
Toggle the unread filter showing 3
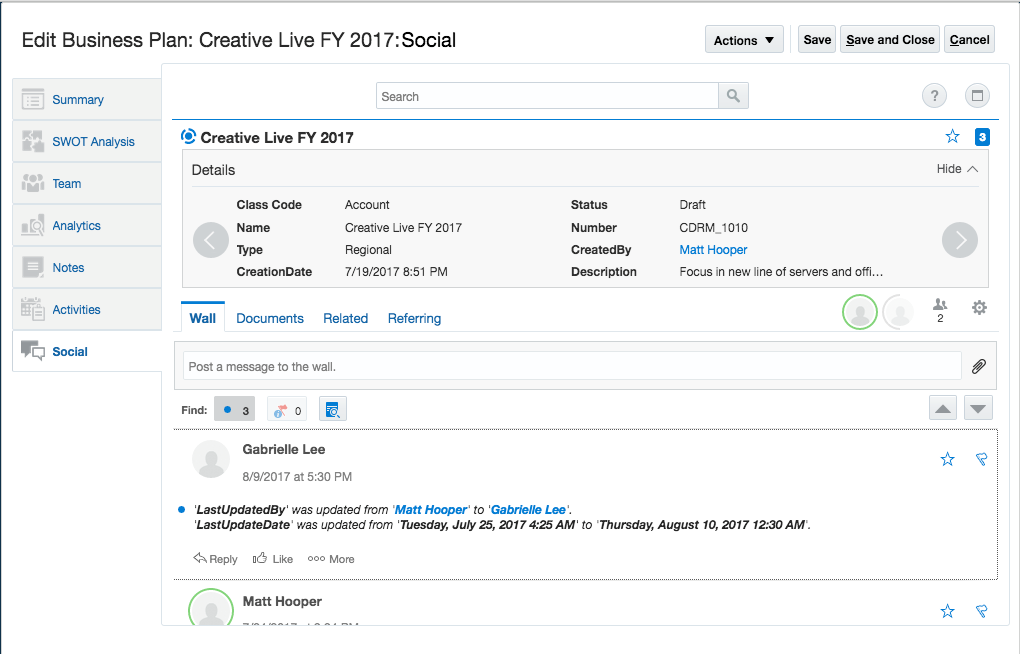[235, 409]
